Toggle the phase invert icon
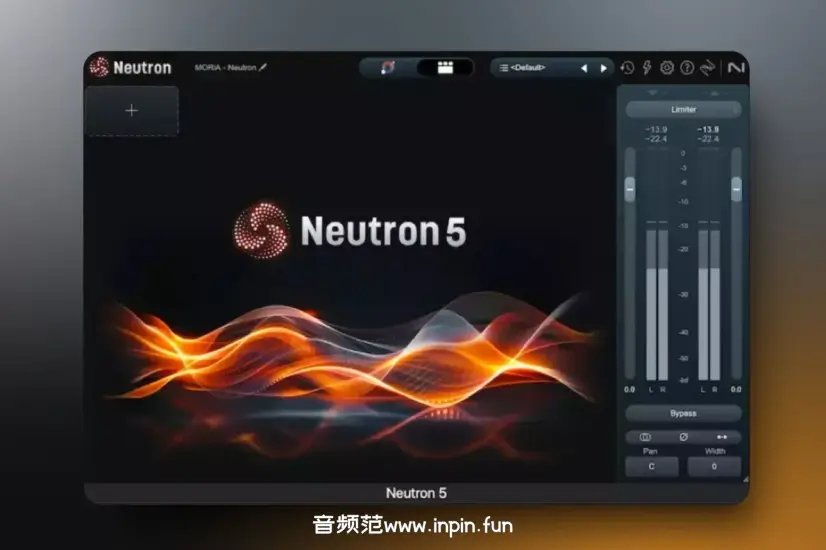 pos(684,437)
